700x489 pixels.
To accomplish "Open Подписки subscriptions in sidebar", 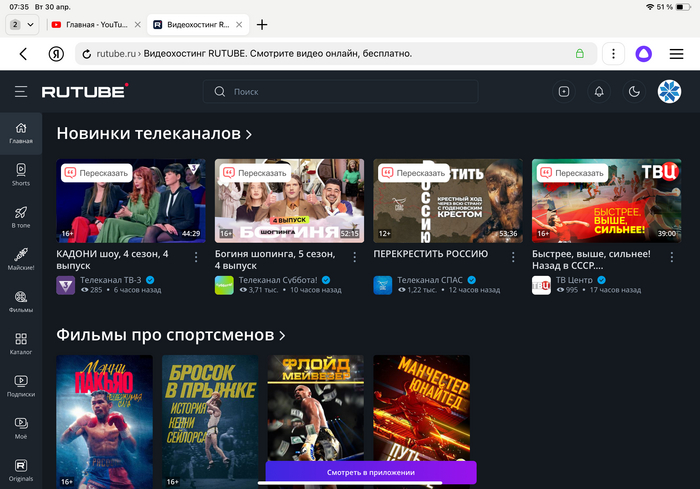I will coord(21,385).
